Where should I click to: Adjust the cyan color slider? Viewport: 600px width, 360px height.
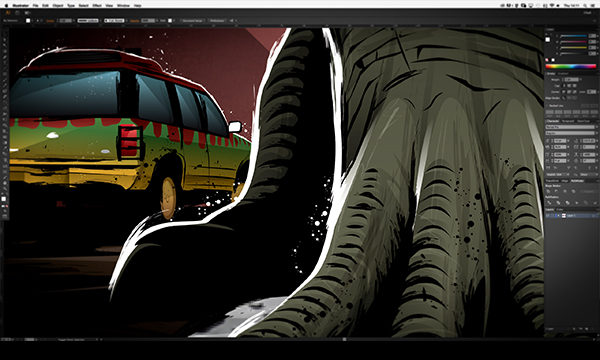tap(574, 36)
